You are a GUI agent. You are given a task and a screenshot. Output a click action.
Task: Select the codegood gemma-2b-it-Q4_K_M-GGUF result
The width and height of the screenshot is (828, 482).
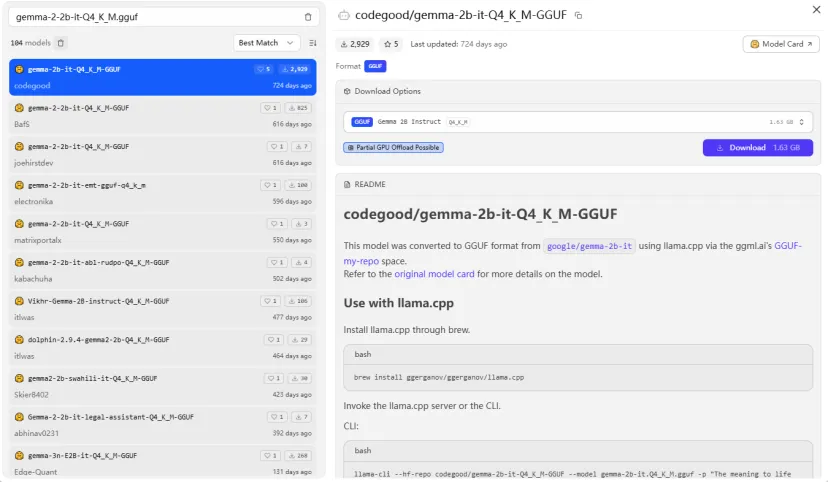pyautogui.click(x=163, y=77)
